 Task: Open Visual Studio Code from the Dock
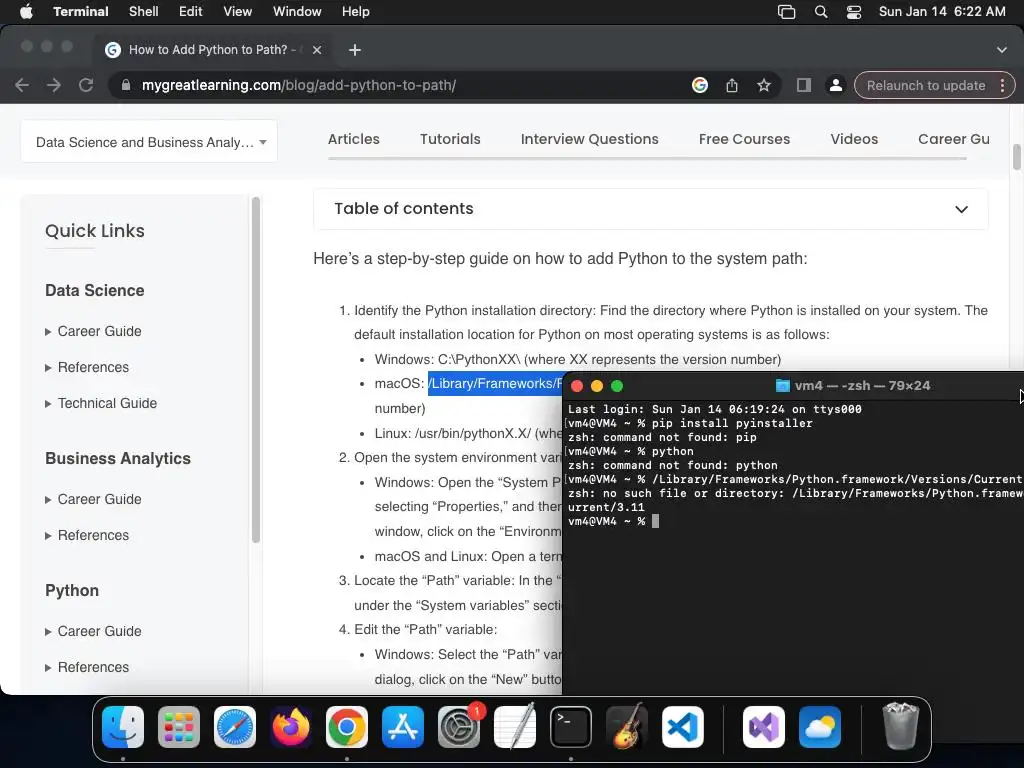[x=683, y=727]
